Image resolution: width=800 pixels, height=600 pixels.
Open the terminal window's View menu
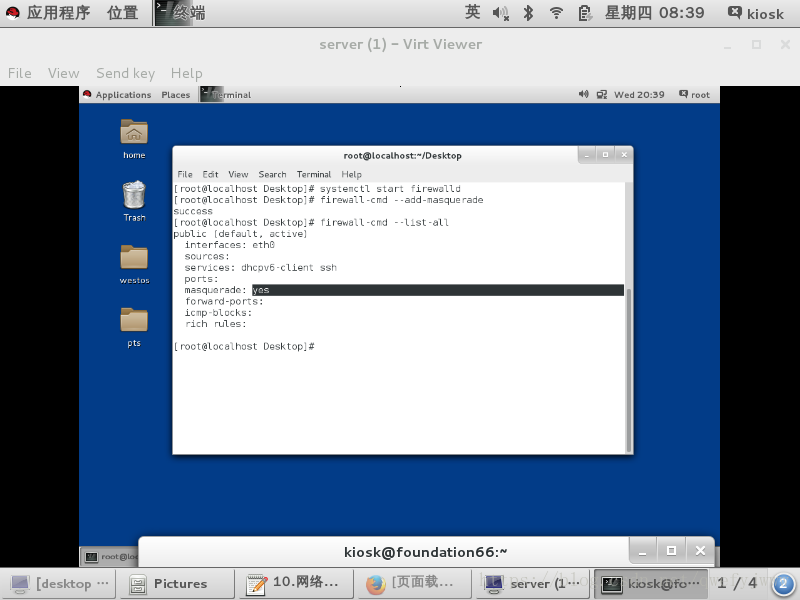click(x=238, y=174)
